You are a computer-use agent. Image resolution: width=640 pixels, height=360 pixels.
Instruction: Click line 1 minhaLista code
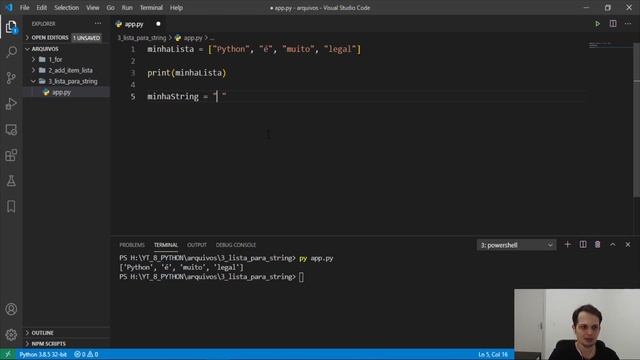click(x=254, y=49)
